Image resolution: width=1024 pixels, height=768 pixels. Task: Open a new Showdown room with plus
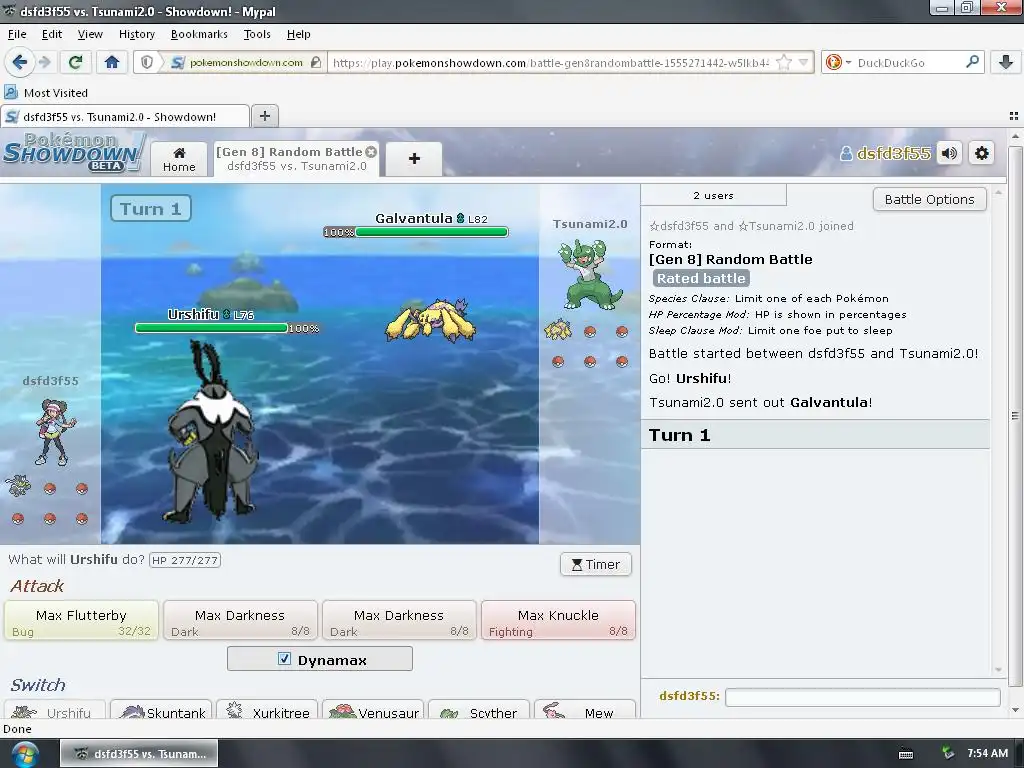pos(414,159)
